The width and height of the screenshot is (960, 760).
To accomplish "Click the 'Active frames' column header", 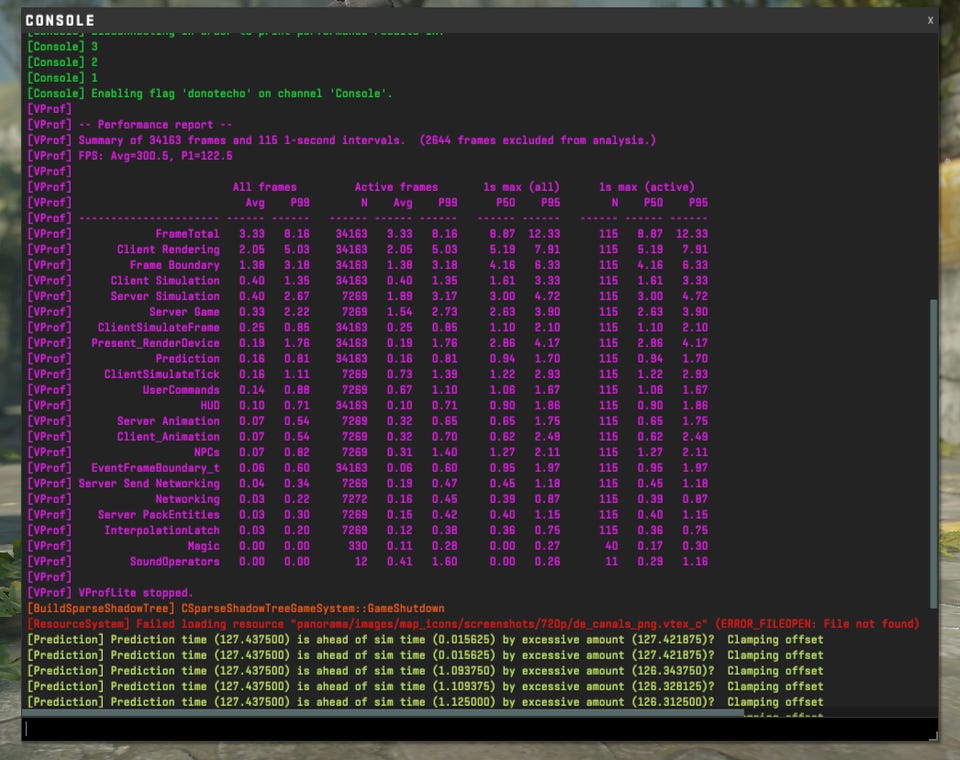I will pyautogui.click(x=396, y=187).
